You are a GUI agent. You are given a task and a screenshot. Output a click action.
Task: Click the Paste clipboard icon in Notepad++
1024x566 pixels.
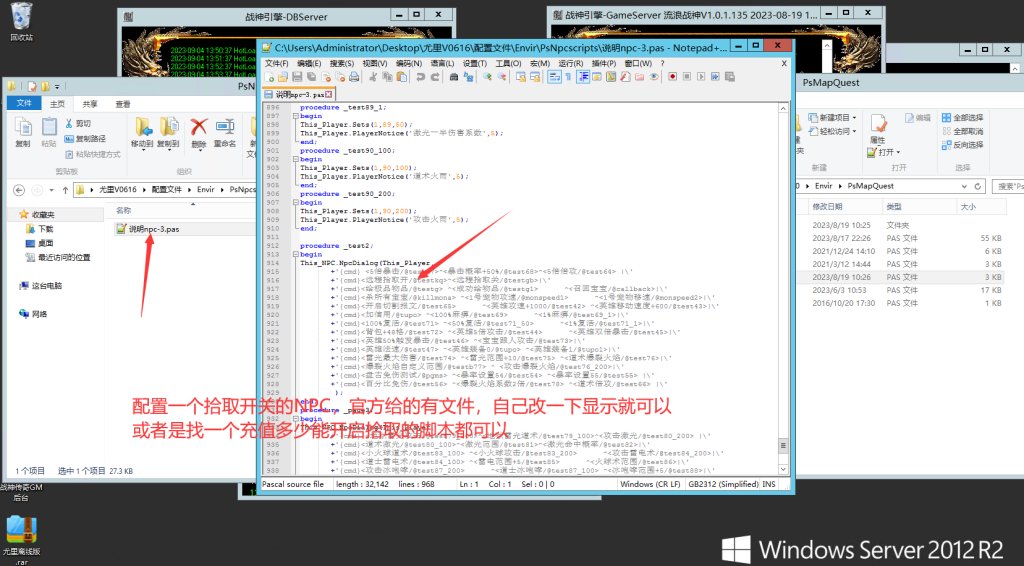click(402, 77)
